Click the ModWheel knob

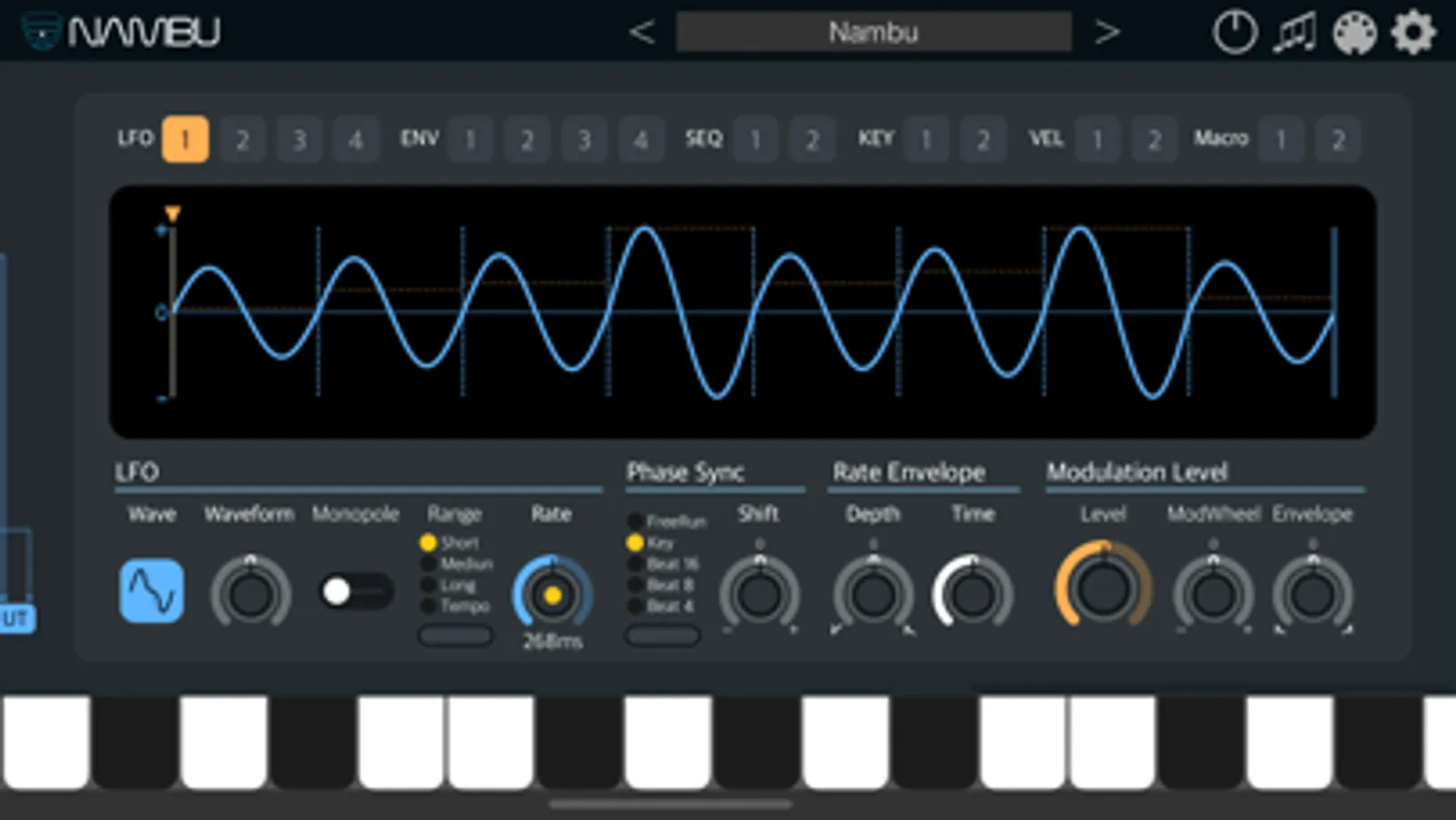[1213, 594]
